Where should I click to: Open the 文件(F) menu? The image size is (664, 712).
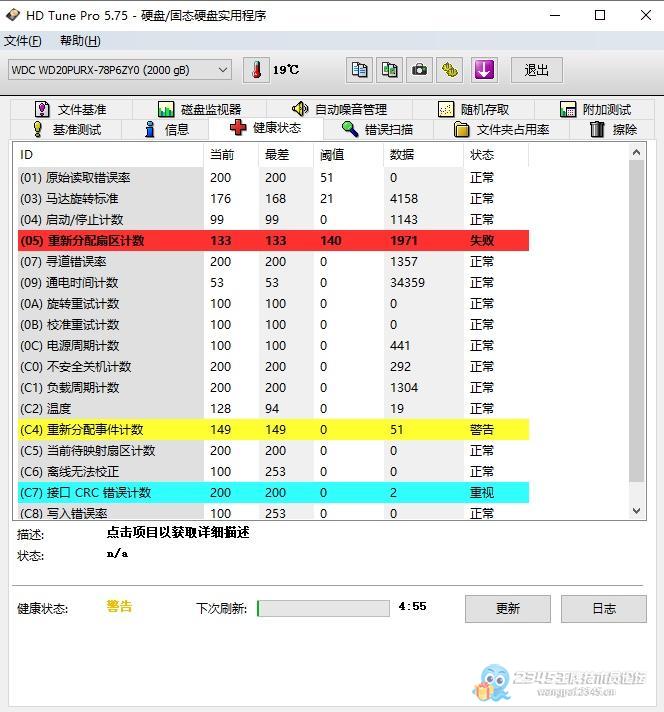coord(23,41)
